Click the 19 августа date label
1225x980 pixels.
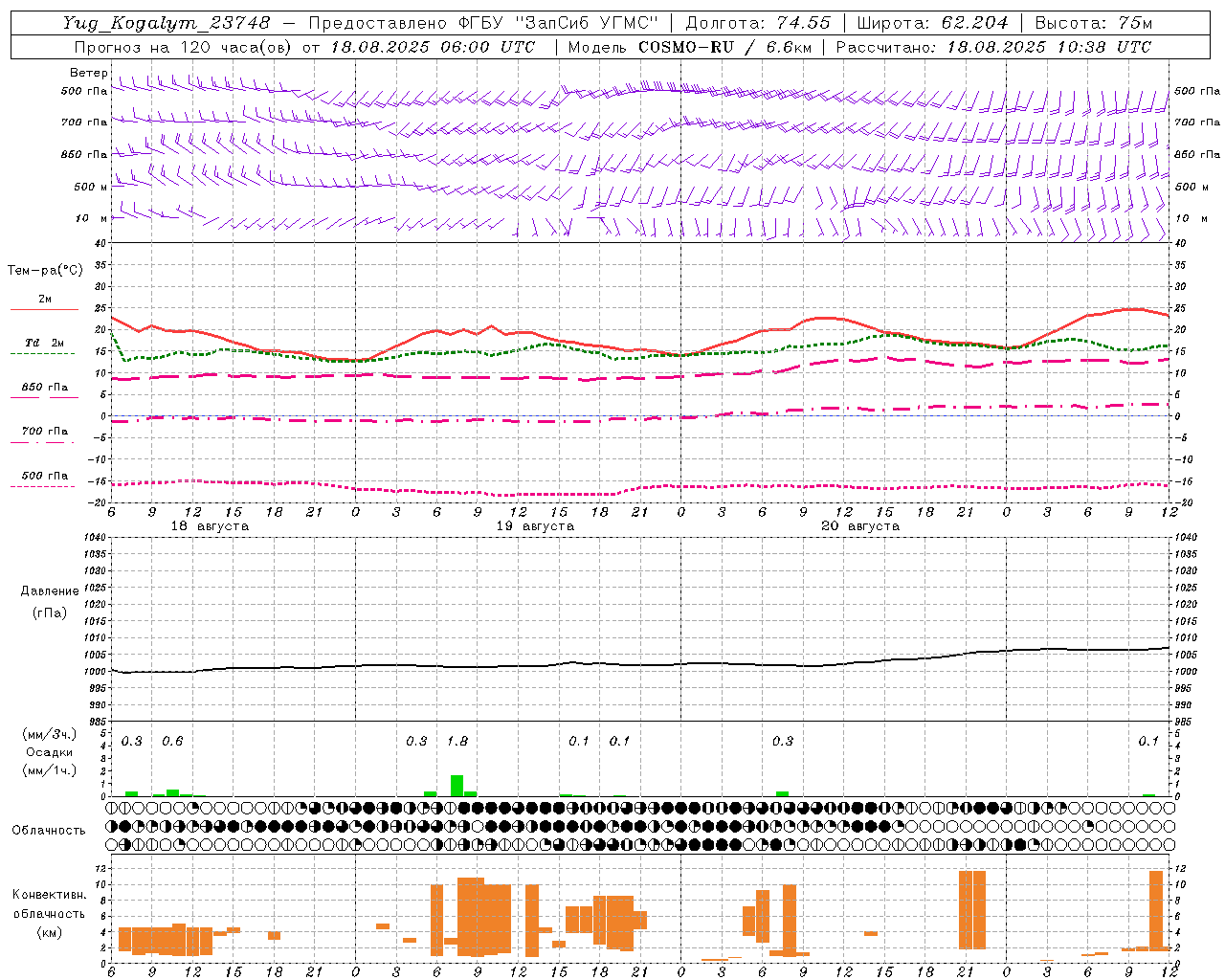(x=535, y=526)
